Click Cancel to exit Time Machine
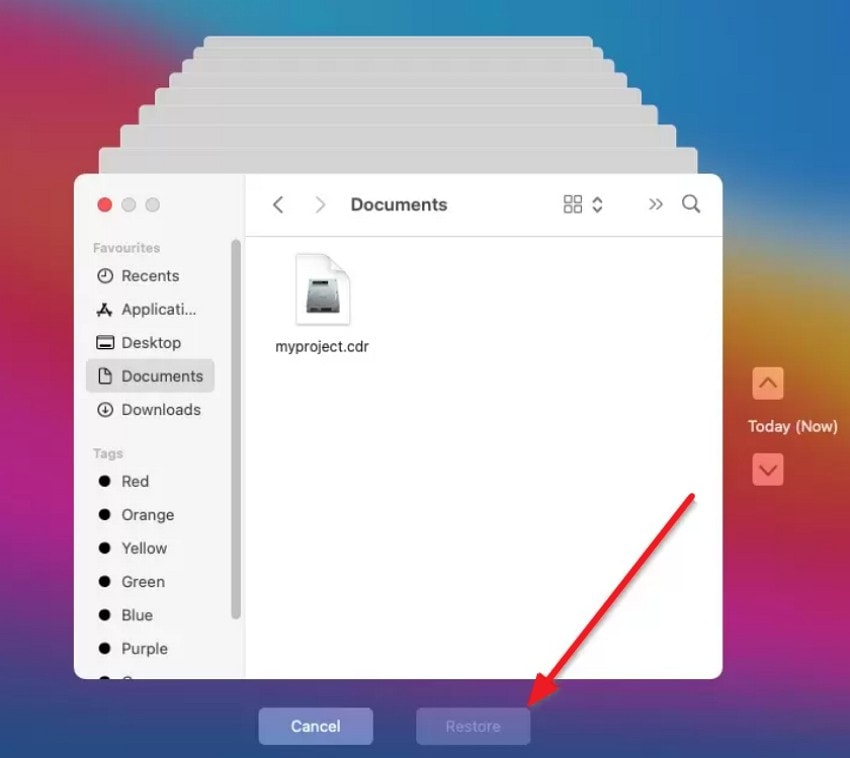The height and width of the screenshot is (758, 850). 316,726
